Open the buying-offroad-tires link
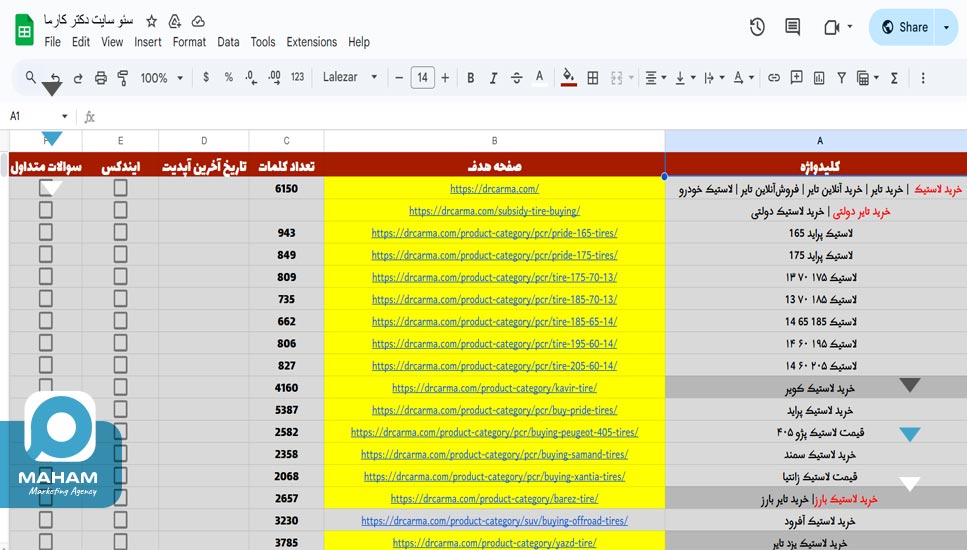The image size is (967, 550). pos(495,520)
